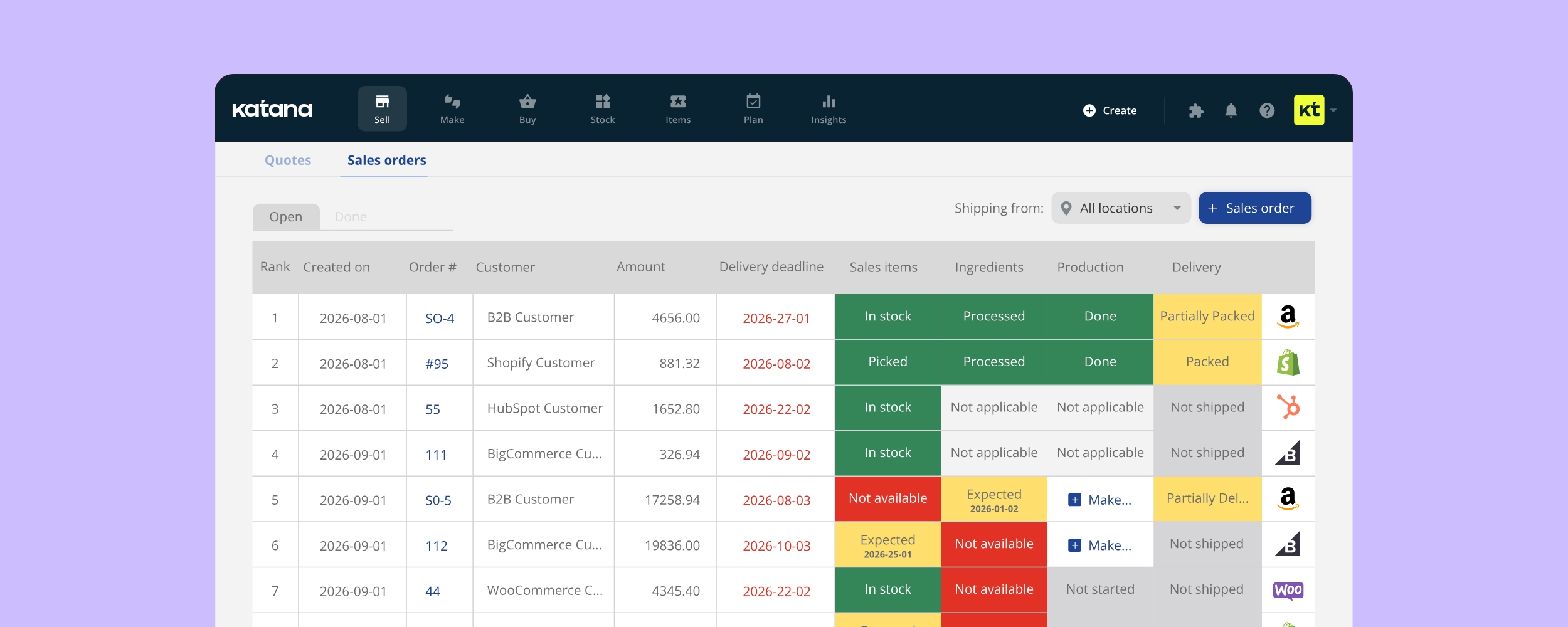Viewport: 1568px width, 627px height.
Task: Switch to the Quotes tab
Action: 288,160
